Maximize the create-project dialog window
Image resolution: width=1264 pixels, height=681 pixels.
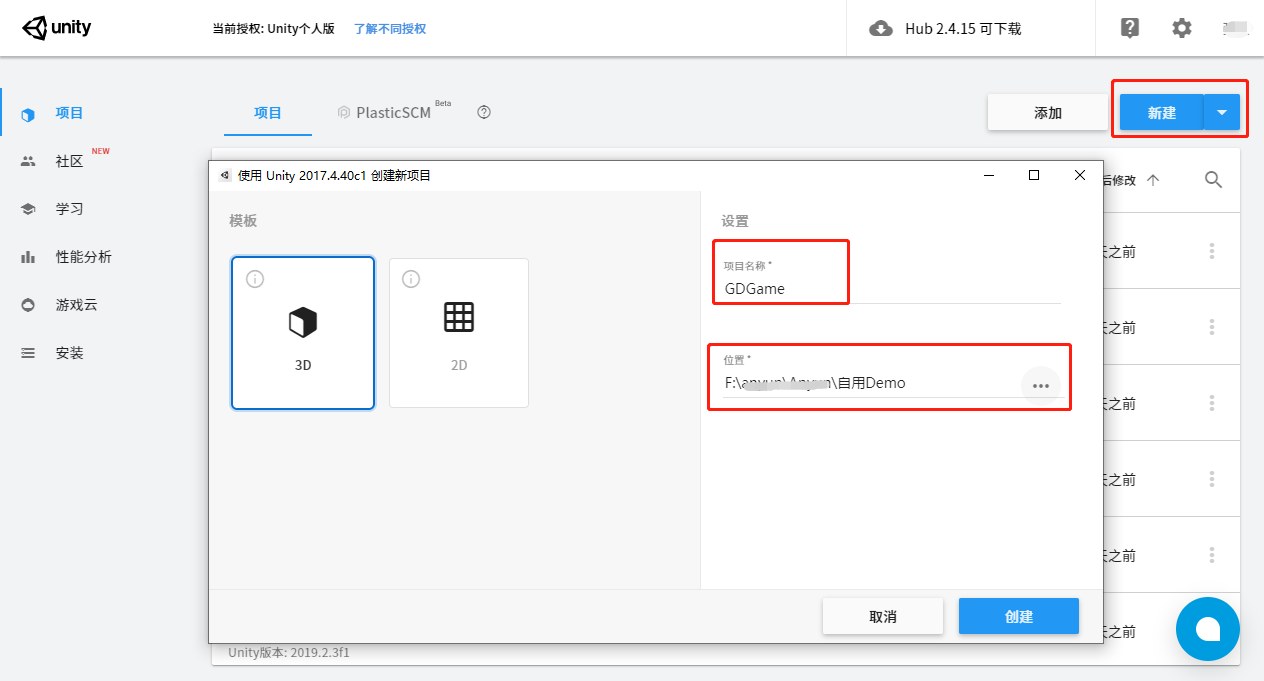click(1034, 175)
